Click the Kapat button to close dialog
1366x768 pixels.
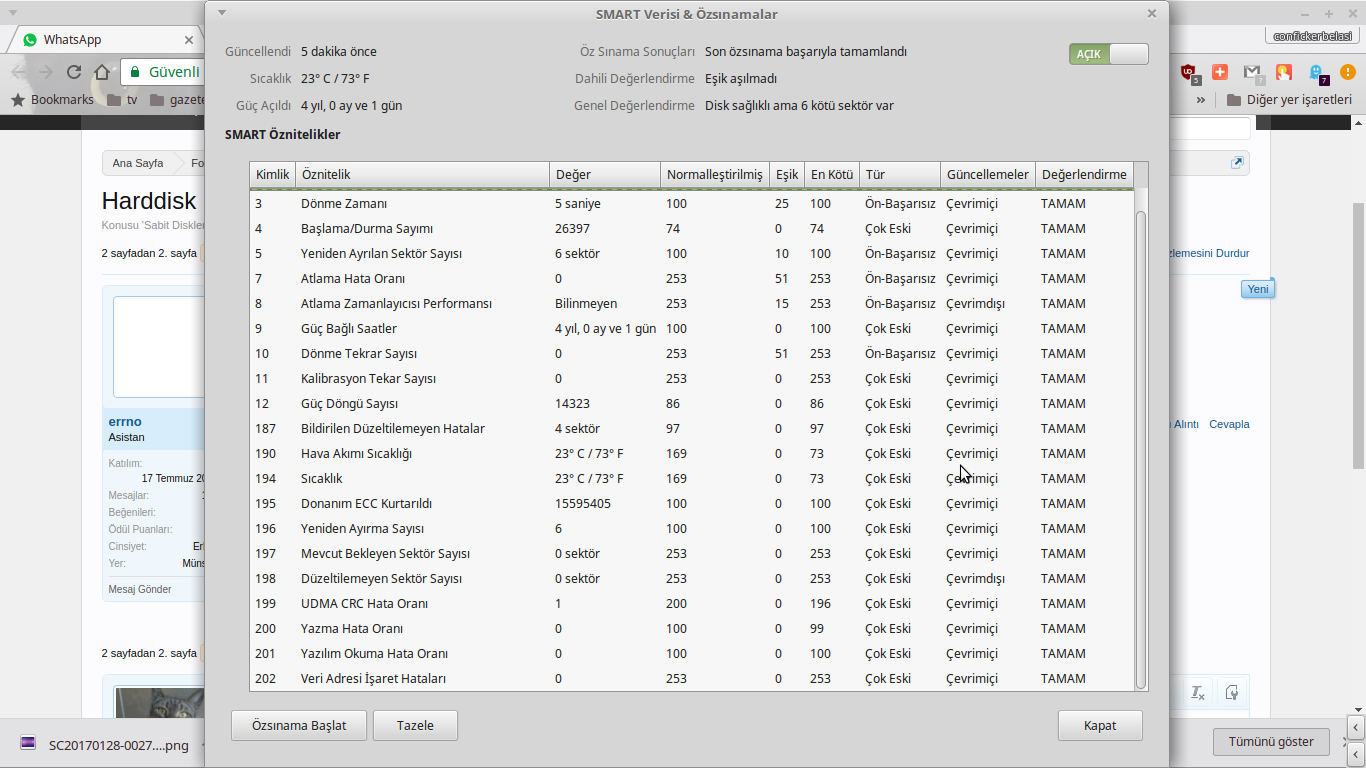(x=1100, y=726)
